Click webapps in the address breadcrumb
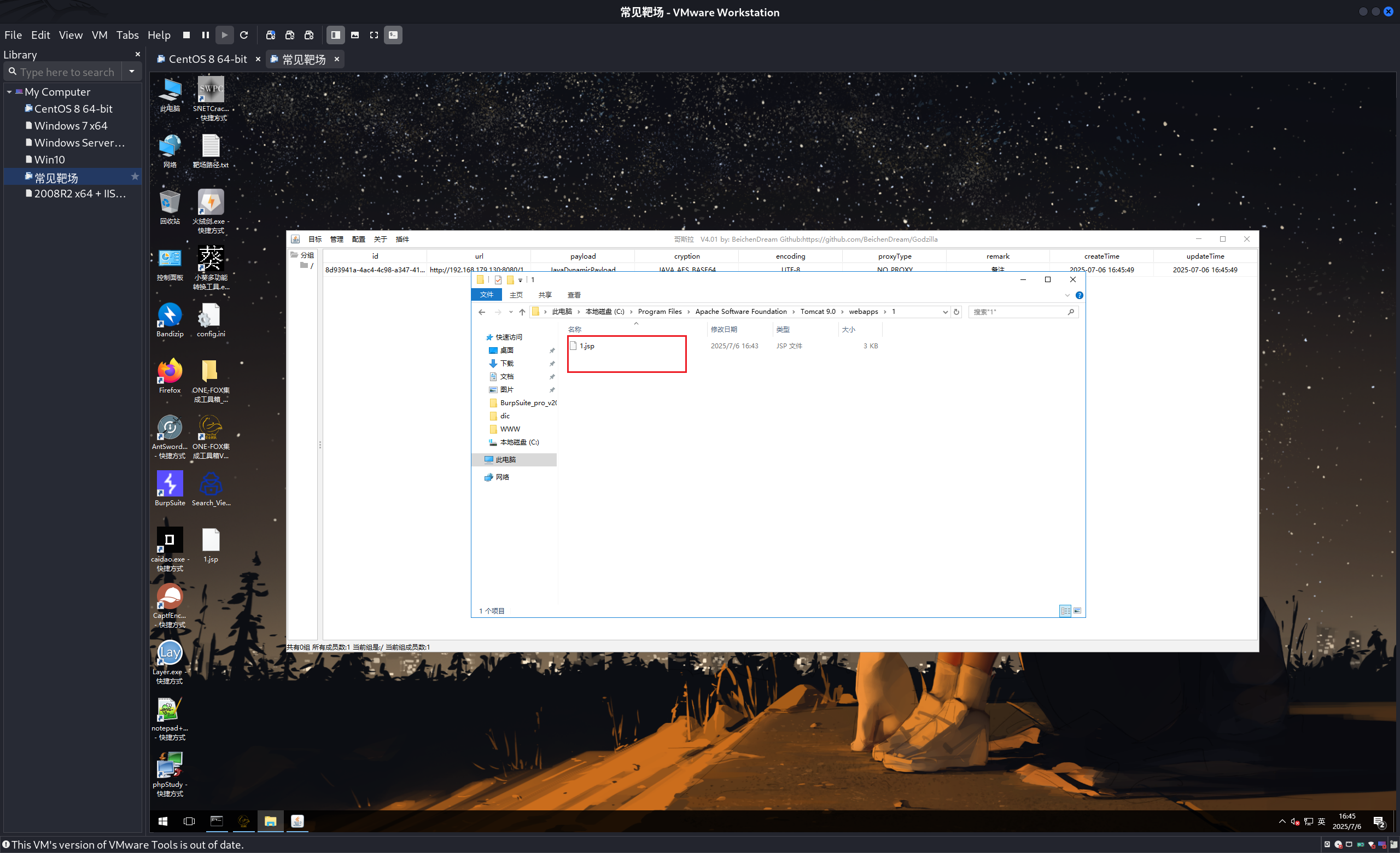The image size is (1400, 853). pyautogui.click(x=862, y=312)
